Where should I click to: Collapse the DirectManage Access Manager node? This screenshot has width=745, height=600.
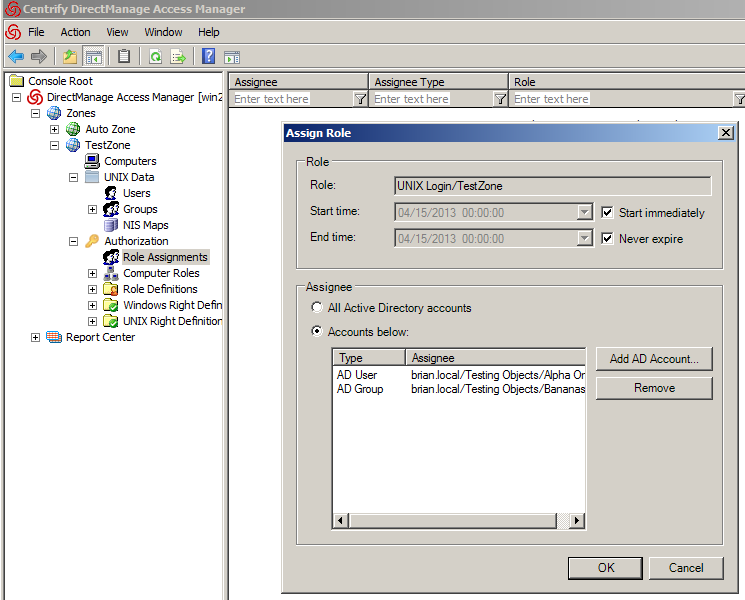point(17,97)
